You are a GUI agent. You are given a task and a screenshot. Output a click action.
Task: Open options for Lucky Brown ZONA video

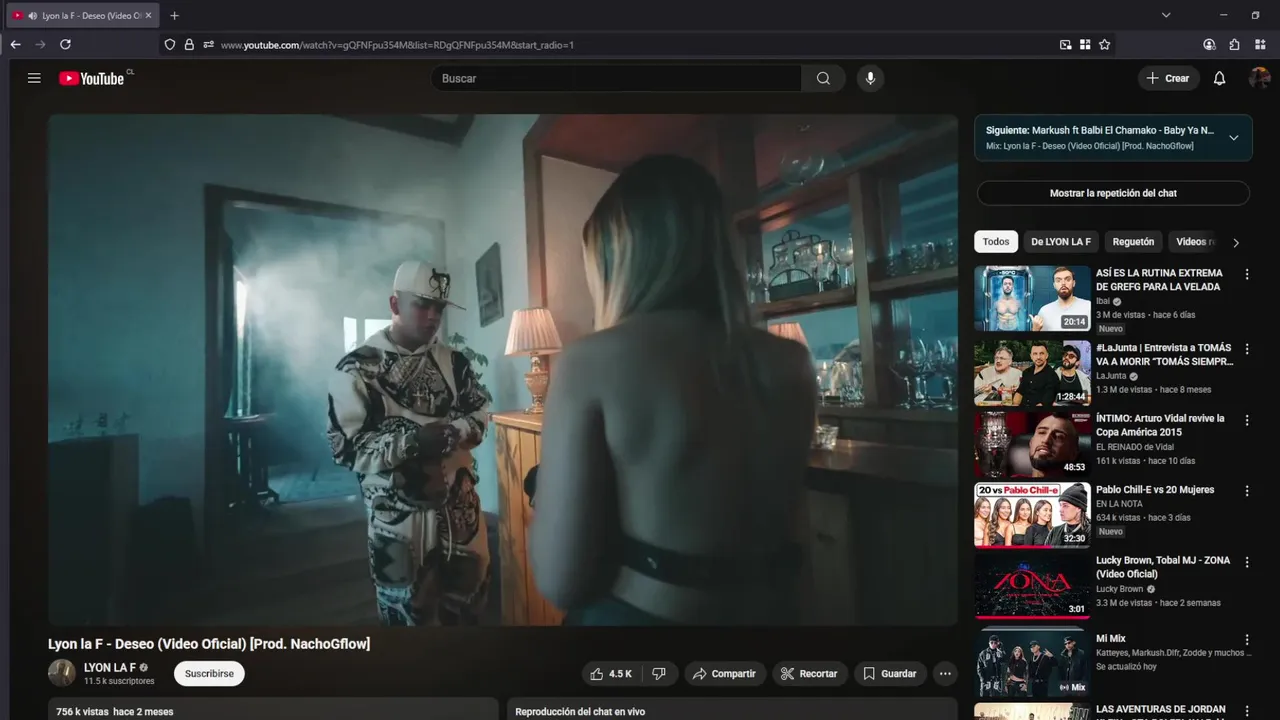[x=1246, y=562]
